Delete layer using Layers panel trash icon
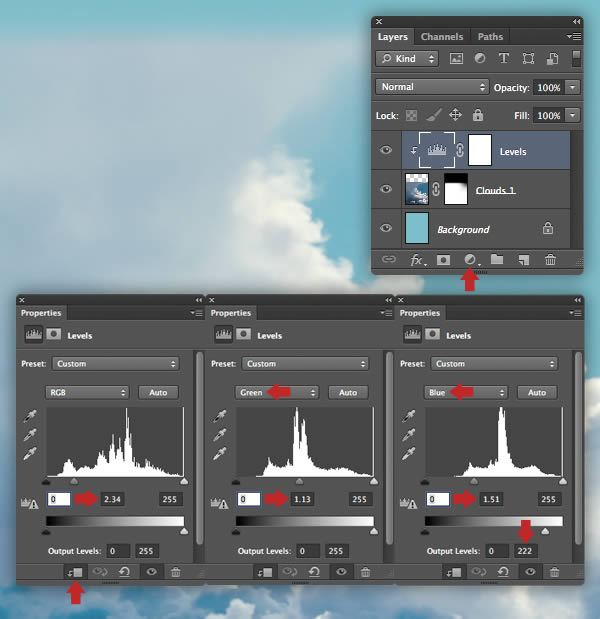The height and width of the screenshot is (619, 600). pos(550,259)
